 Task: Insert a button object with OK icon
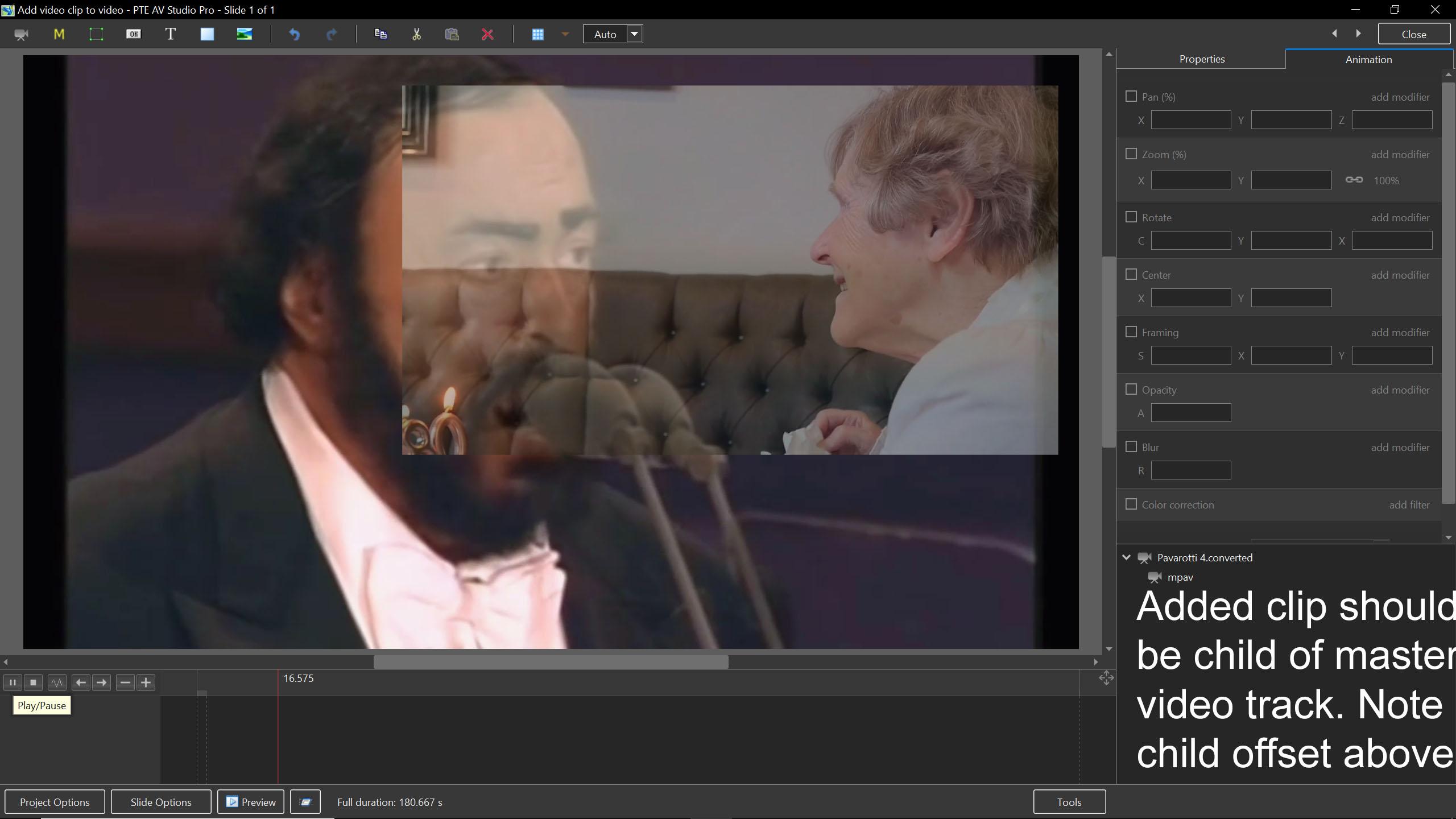133,35
